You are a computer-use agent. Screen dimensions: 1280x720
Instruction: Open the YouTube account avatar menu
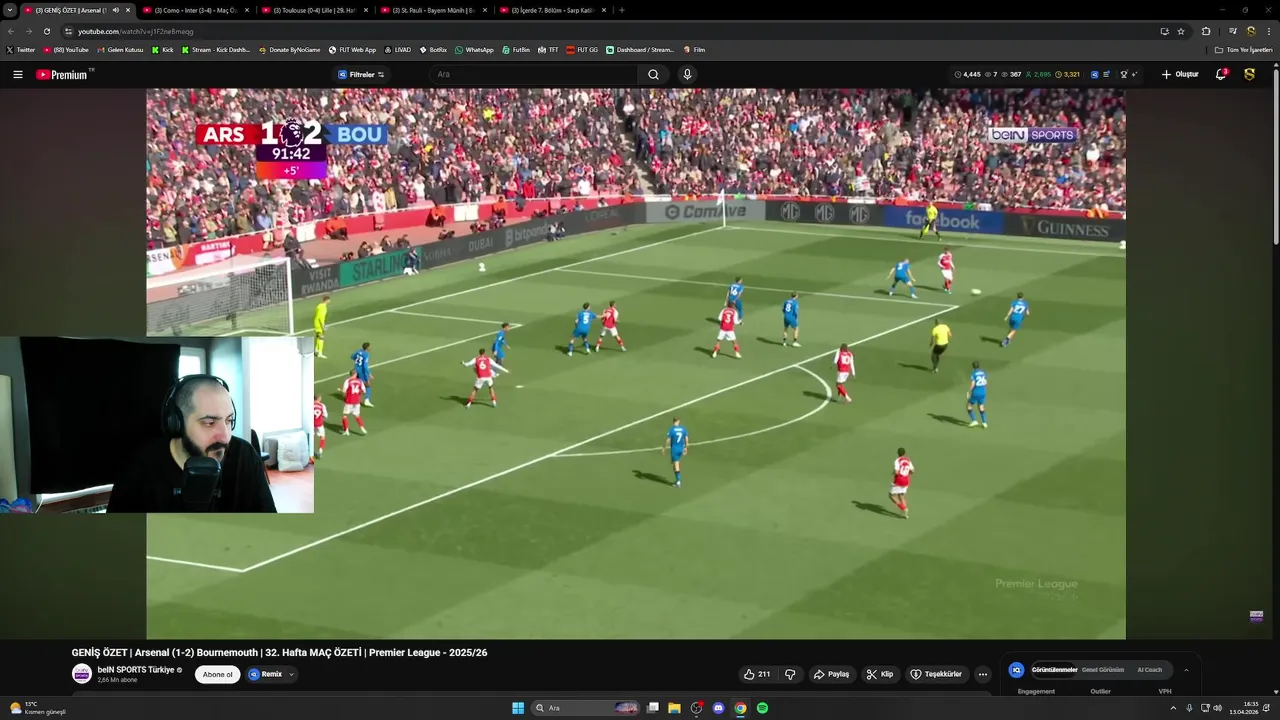point(1250,74)
